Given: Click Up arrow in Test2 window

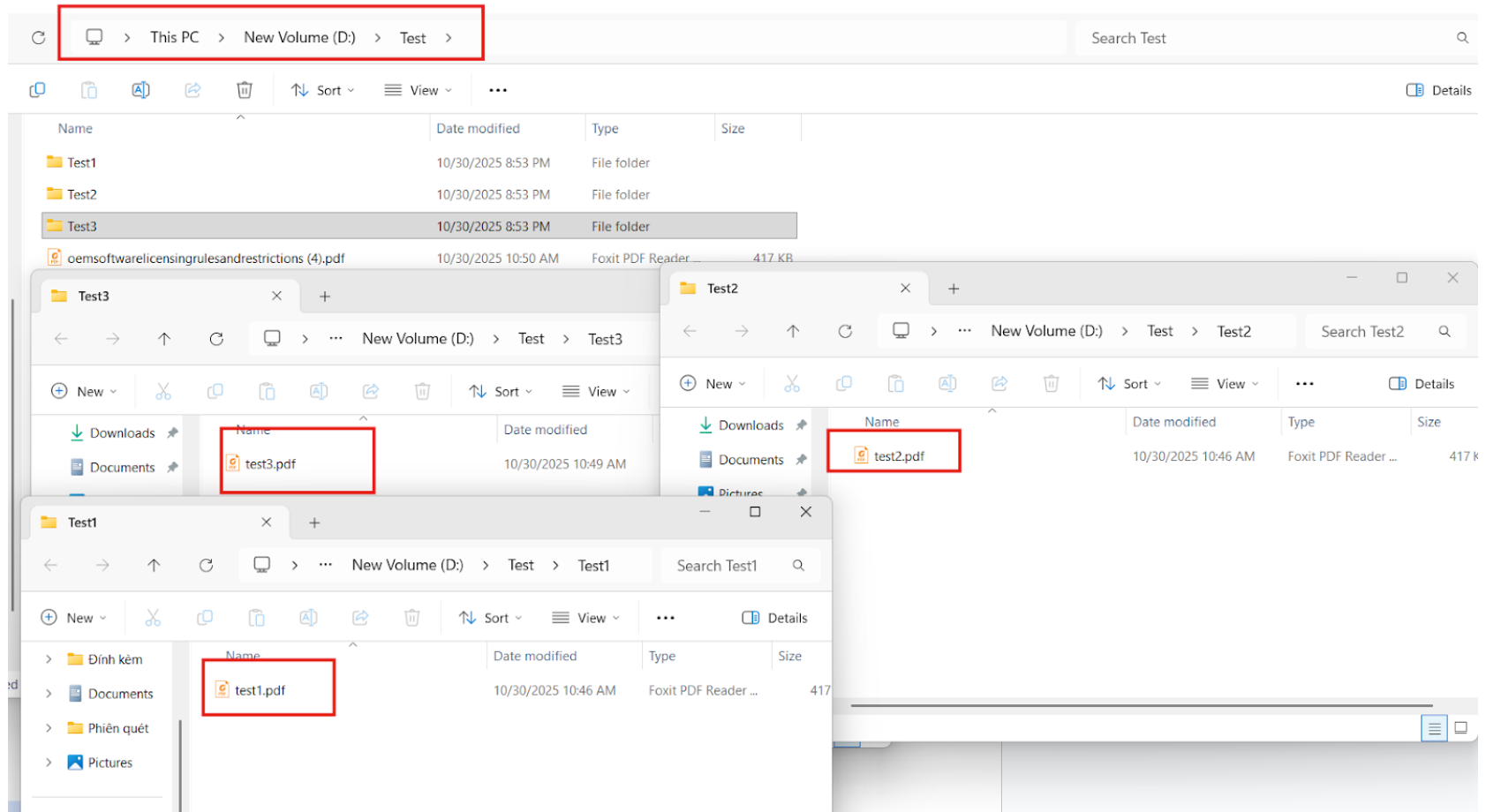Looking at the screenshot, I should tap(793, 331).
